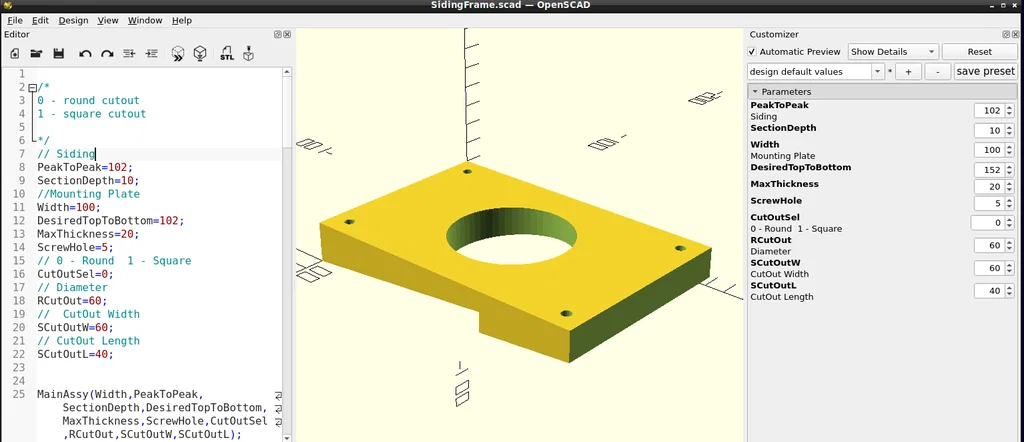Viewport: 1024px width, 442px height.
Task: Open the View menu
Action: (x=108, y=20)
